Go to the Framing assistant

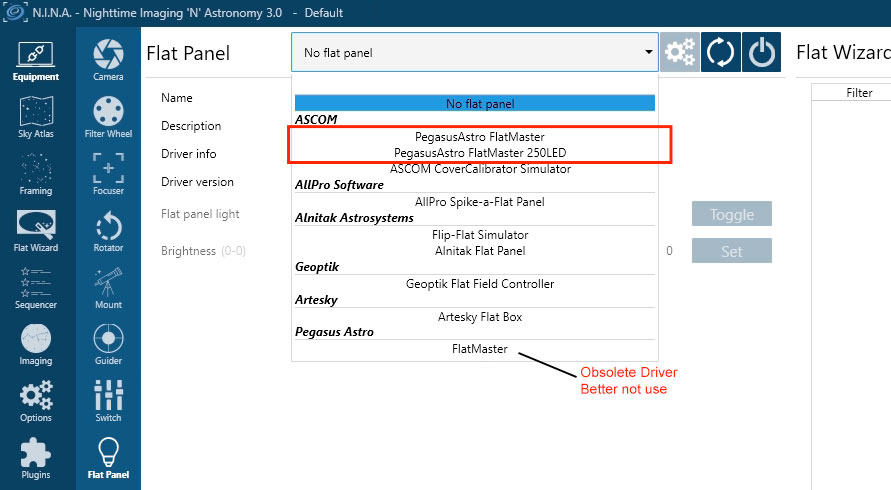coord(36,174)
